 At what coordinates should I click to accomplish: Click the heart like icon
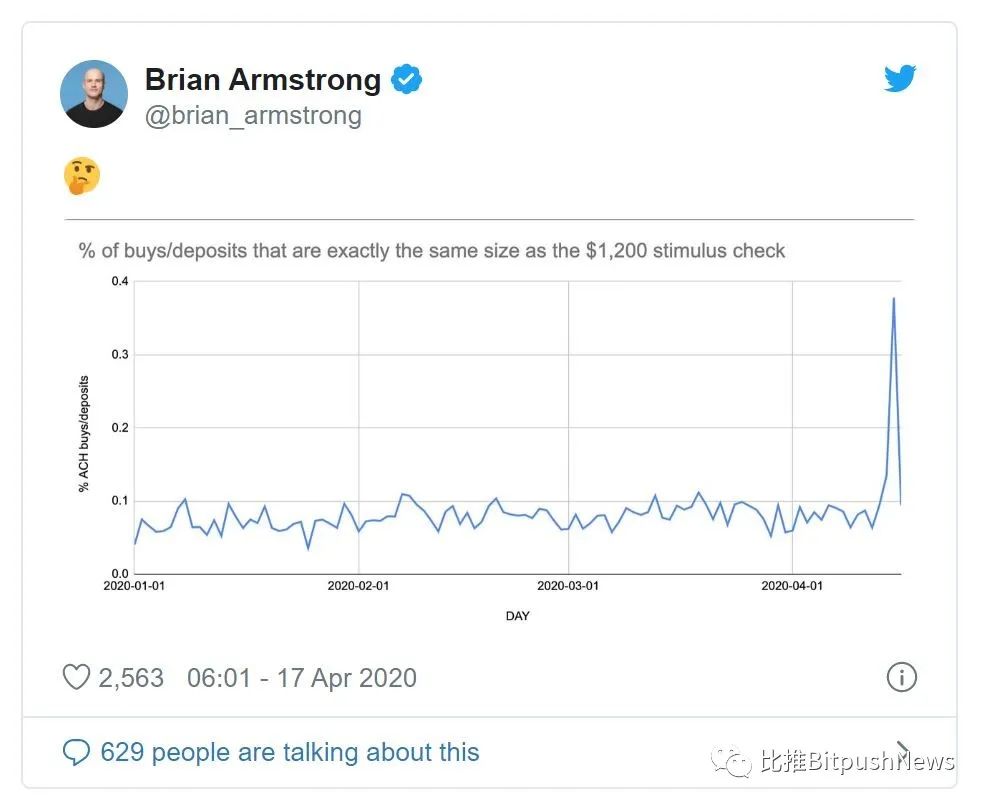click(77, 677)
